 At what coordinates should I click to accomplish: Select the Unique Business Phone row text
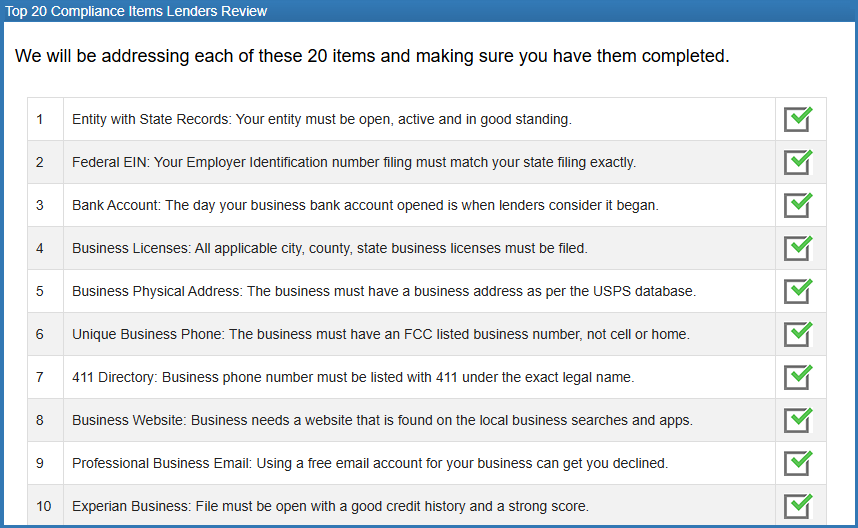380,334
